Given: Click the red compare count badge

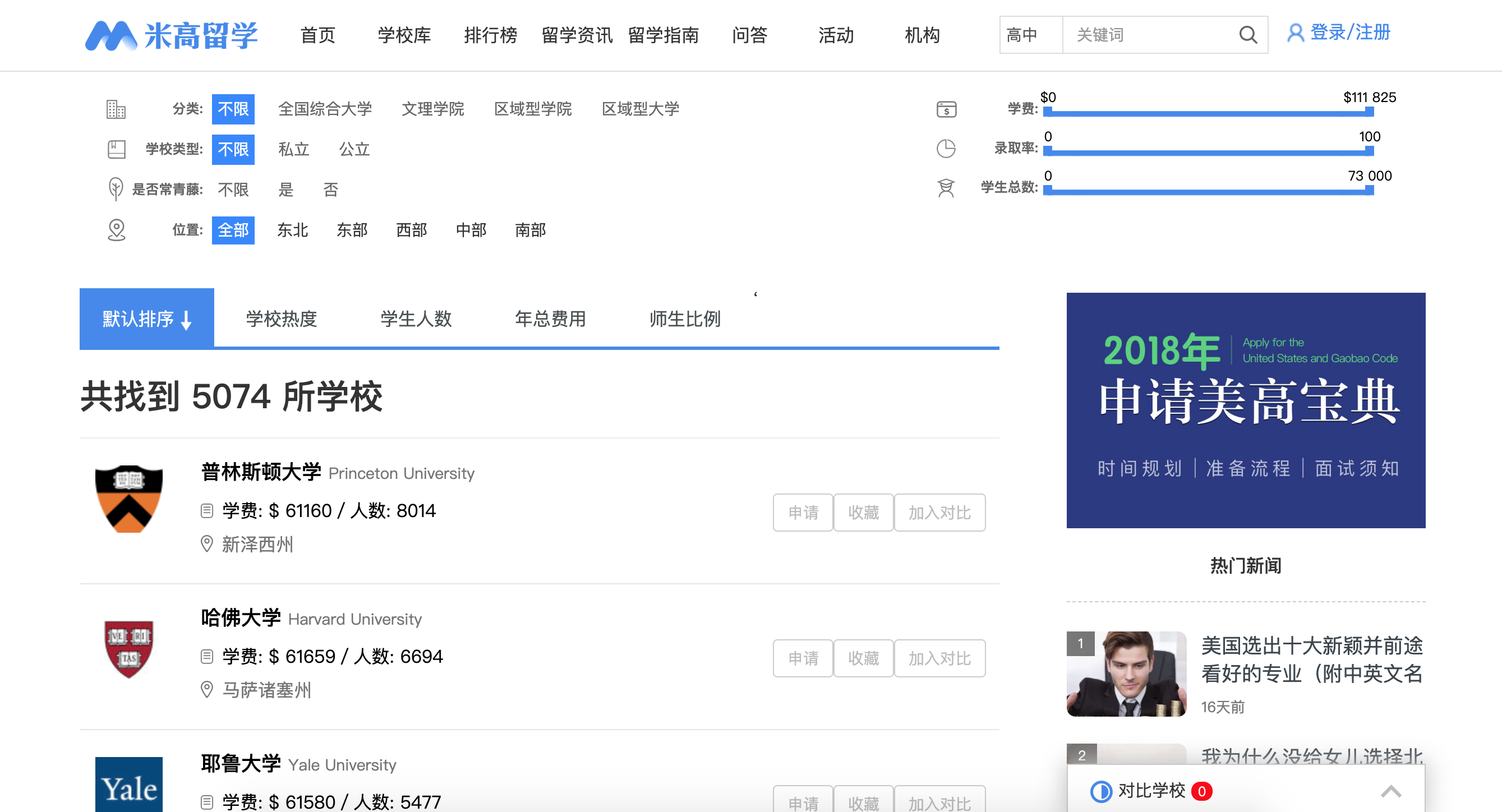Looking at the screenshot, I should coord(1202,791).
